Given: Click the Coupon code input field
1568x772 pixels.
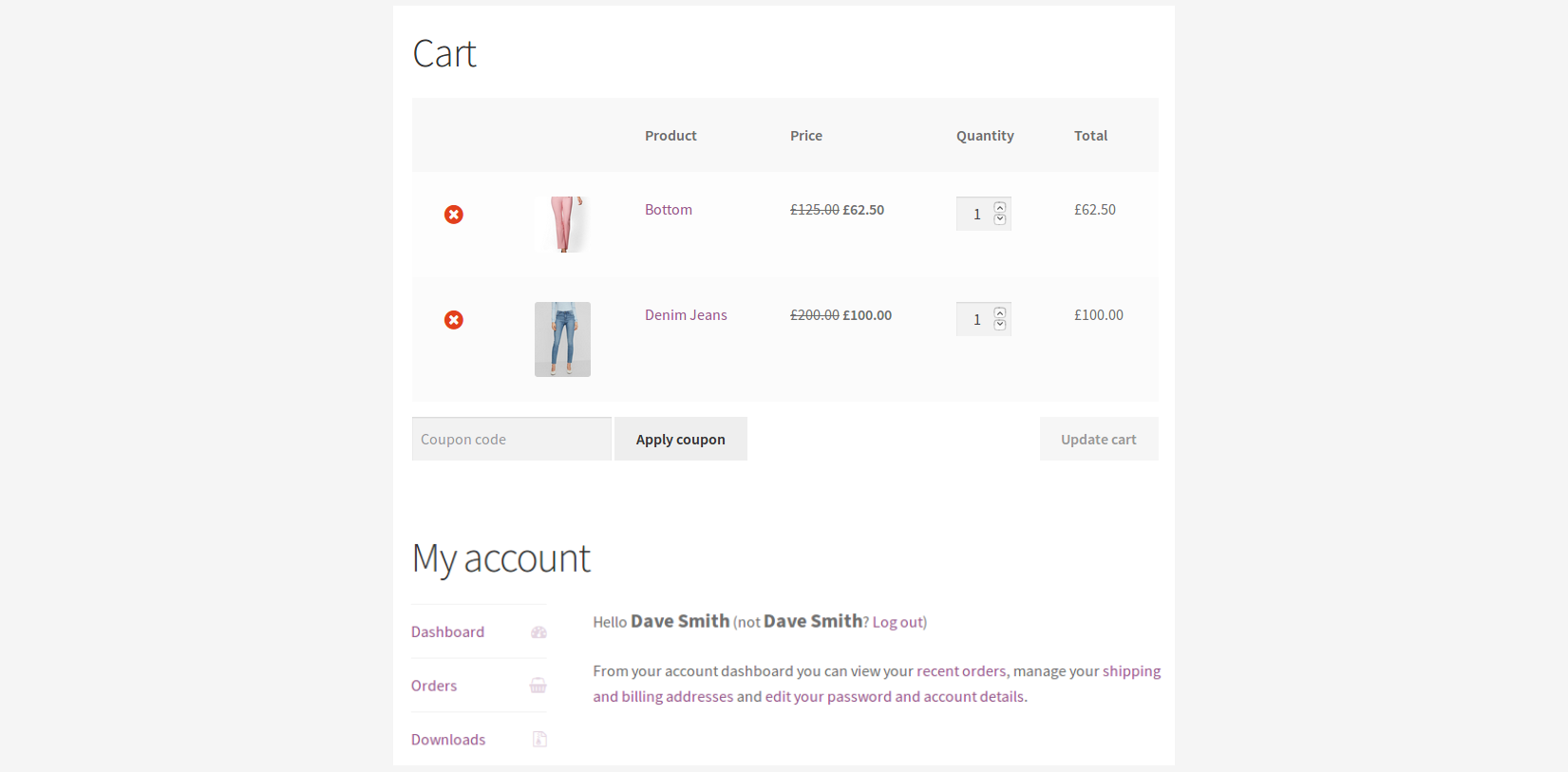Looking at the screenshot, I should point(512,439).
